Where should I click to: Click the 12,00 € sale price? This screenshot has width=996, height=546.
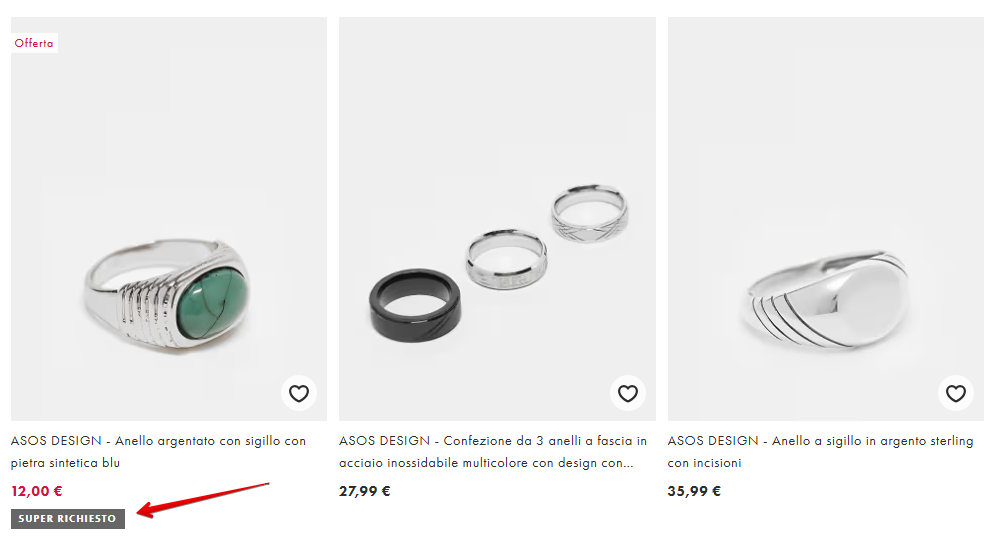(37, 491)
